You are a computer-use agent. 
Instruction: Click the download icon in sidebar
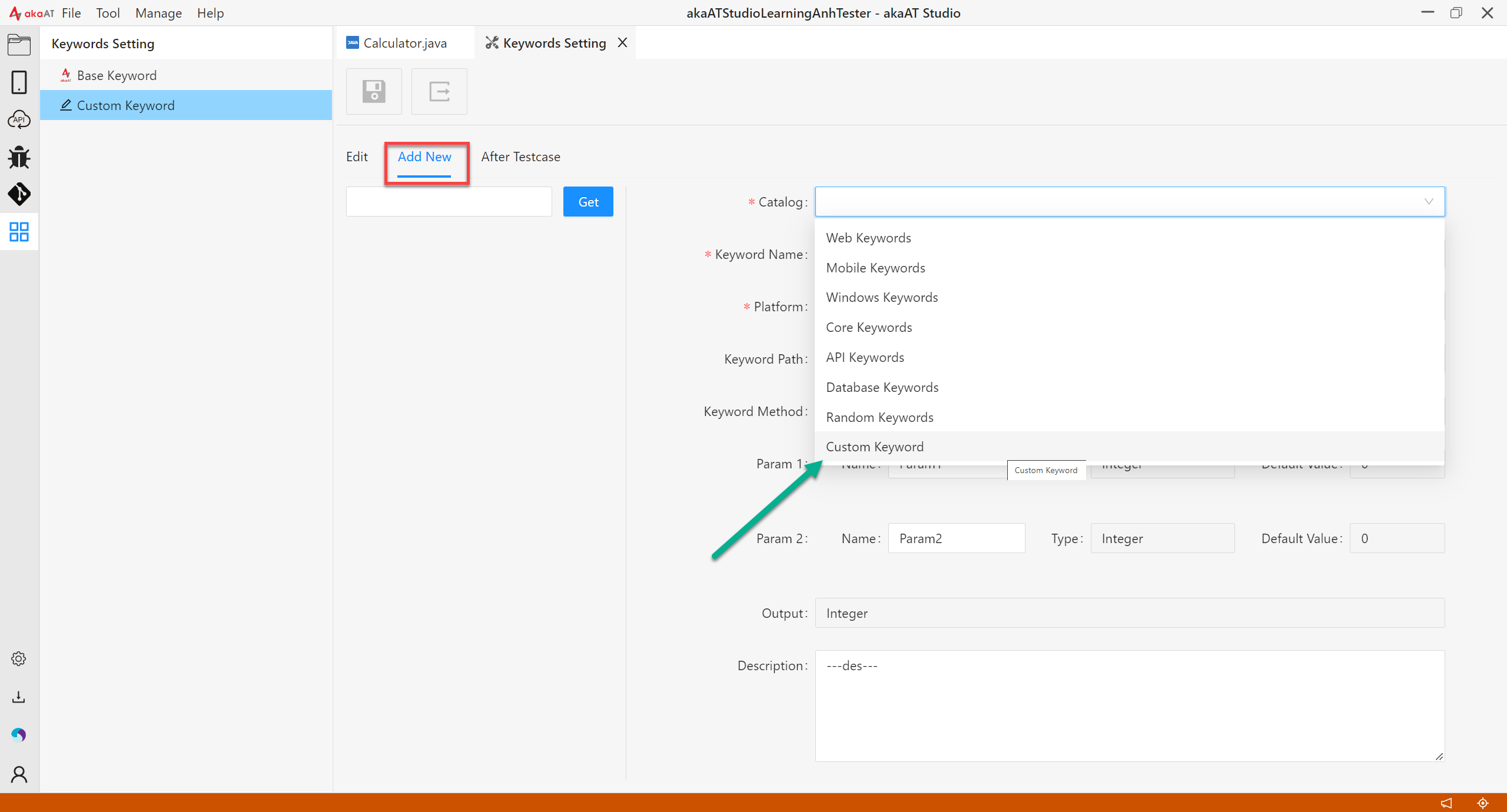19,697
